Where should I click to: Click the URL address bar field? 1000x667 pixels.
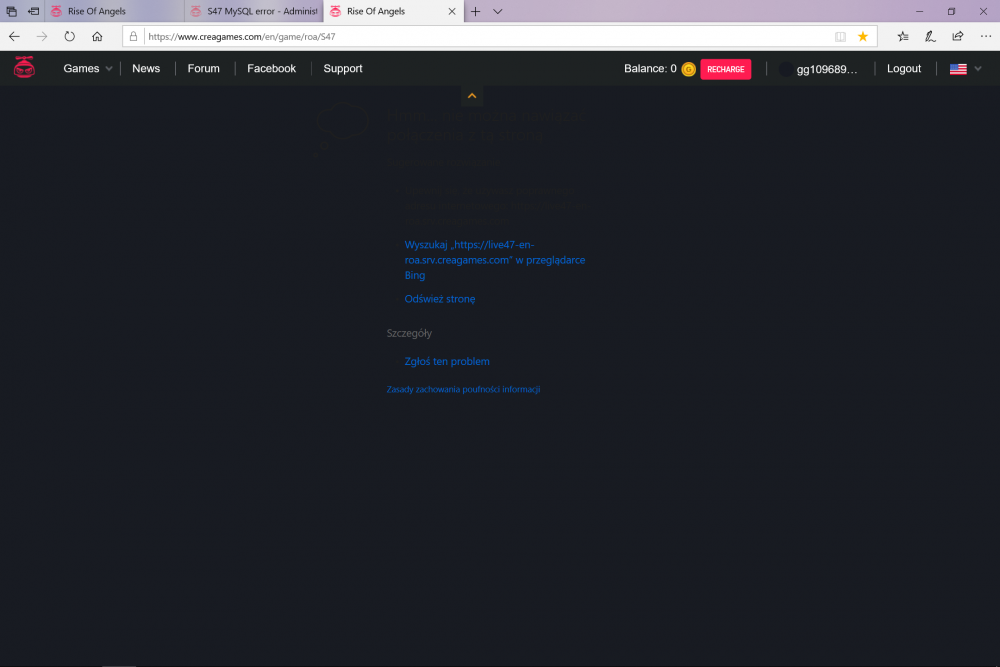(480, 36)
